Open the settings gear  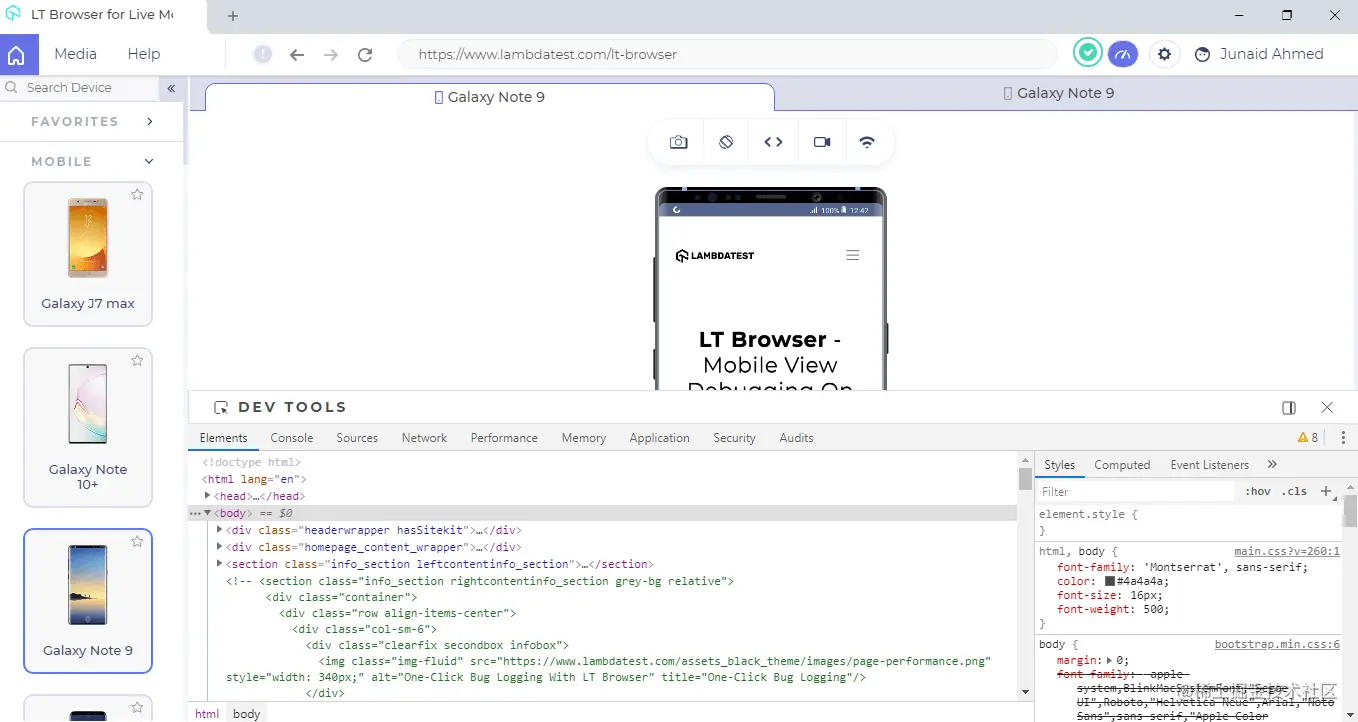pos(1164,54)
